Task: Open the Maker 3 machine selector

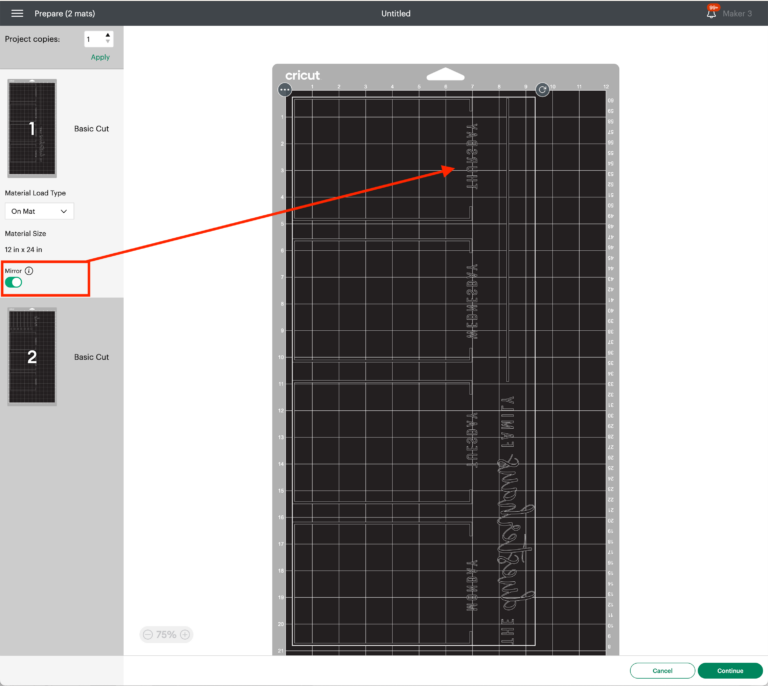Action: (736, 14)
